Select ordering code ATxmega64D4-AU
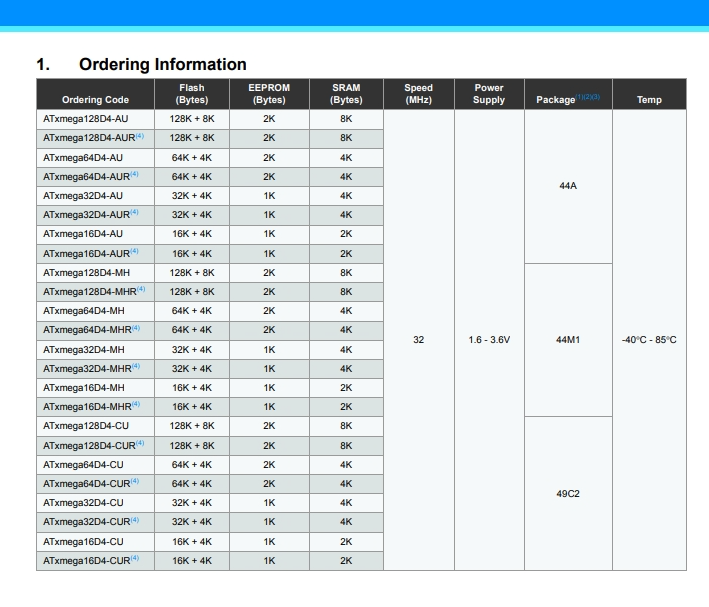Screen dimensions: 709x607 (83, 158)
